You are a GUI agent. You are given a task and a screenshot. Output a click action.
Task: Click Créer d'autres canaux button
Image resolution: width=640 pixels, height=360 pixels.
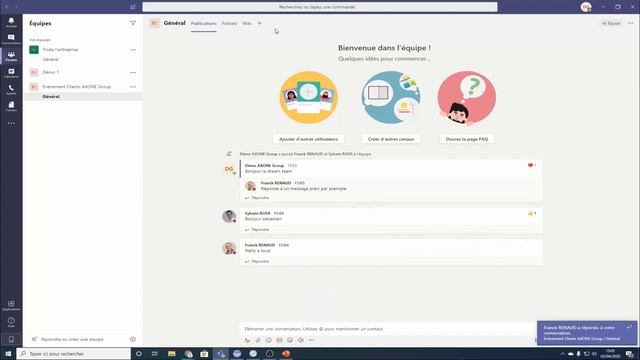[391, 139]
